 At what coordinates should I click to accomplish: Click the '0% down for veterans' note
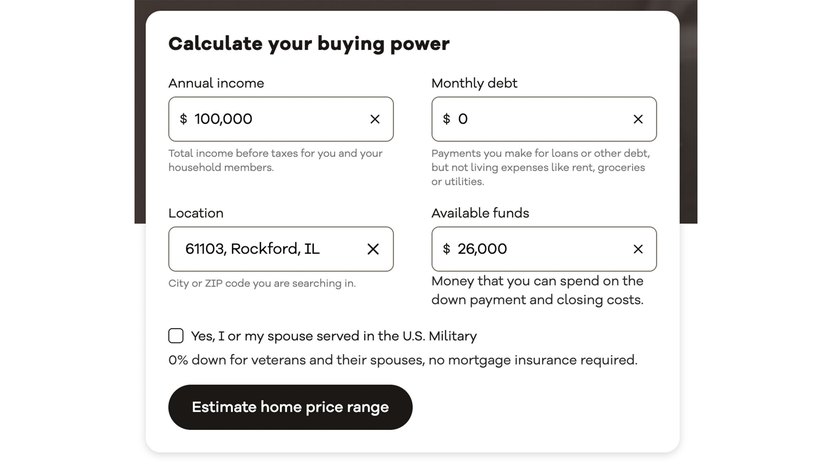tap(402, 360)
